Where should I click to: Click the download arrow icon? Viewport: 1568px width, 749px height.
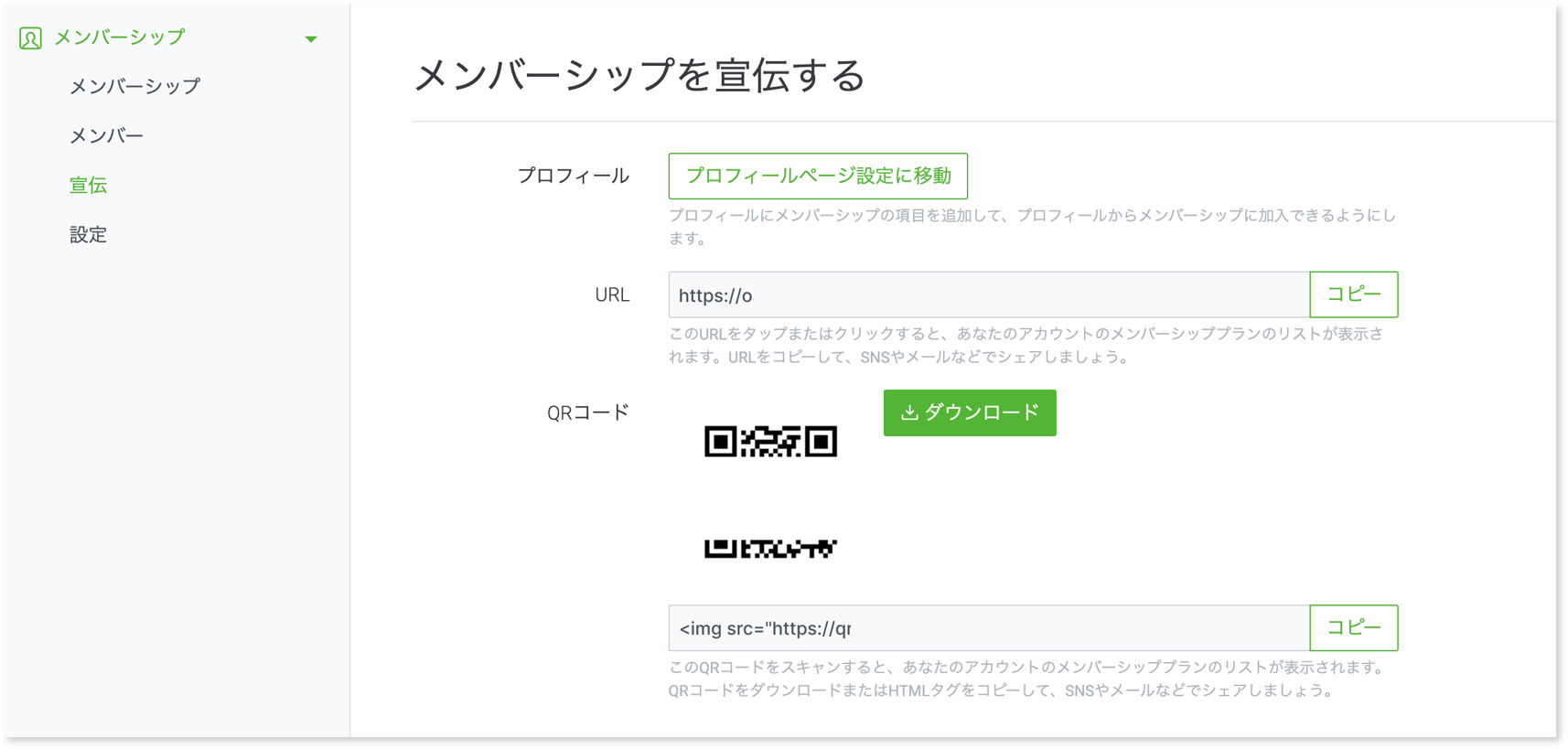pyautogui.click(x=909, y=412)
